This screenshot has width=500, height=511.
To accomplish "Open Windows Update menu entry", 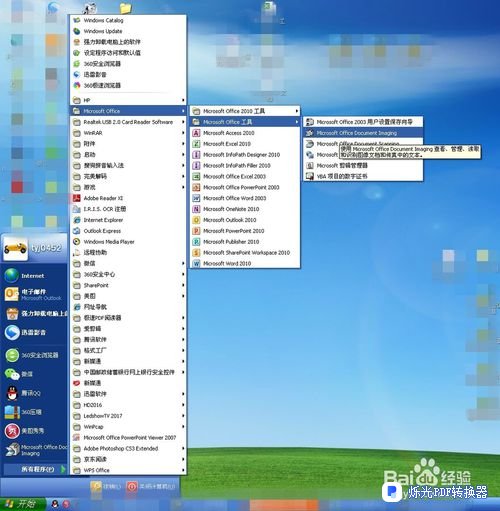I will pos(128,31).
